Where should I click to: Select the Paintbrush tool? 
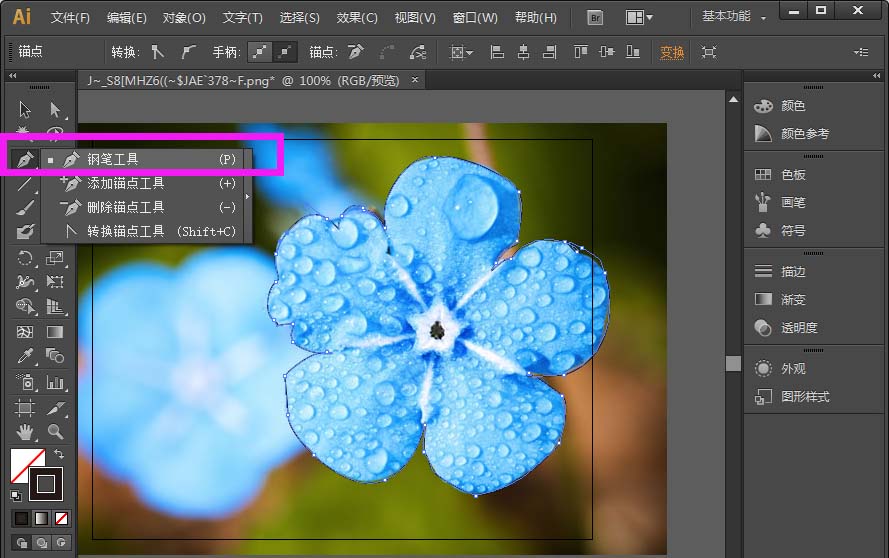pyautogui.click(x=24, y=208)
